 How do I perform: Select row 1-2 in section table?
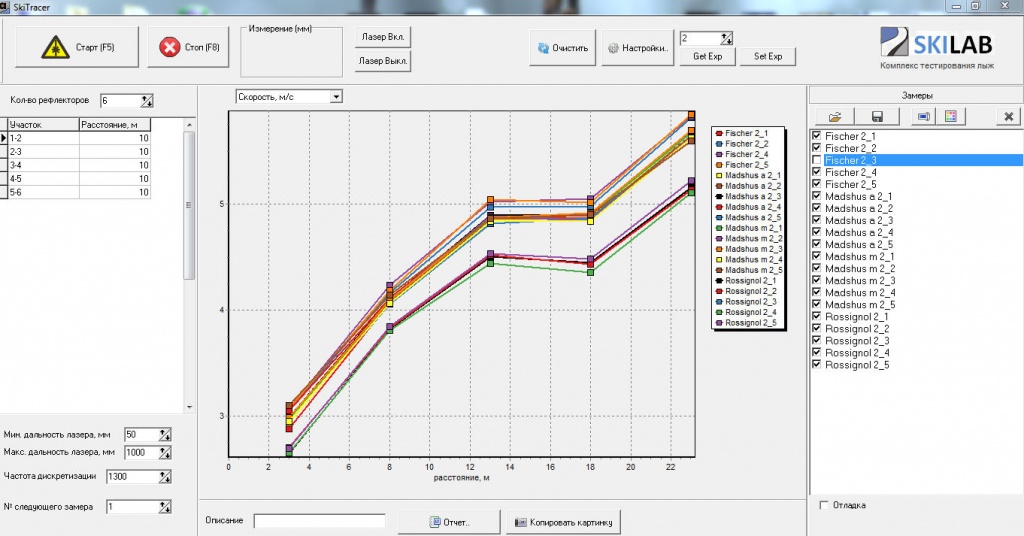[79, 138]
